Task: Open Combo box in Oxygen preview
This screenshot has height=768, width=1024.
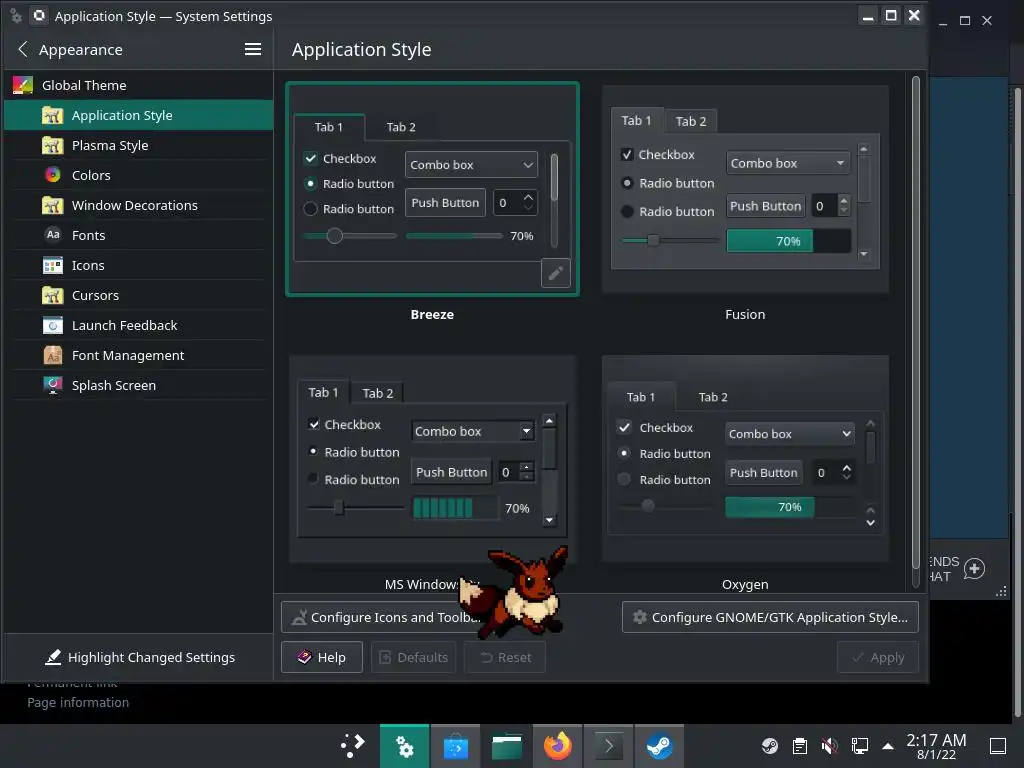Action: tap(790, 434)
